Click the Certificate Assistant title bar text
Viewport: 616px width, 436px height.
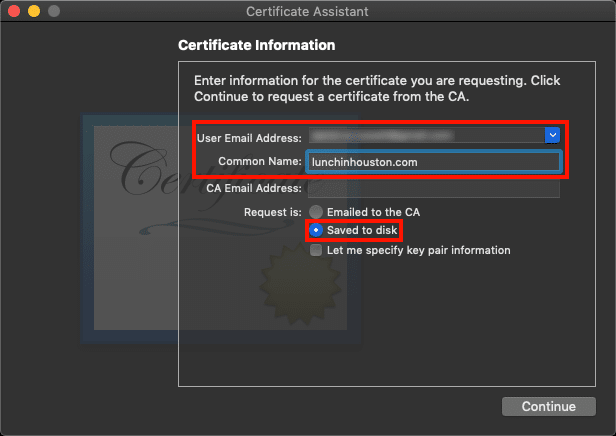pos(307,12)
